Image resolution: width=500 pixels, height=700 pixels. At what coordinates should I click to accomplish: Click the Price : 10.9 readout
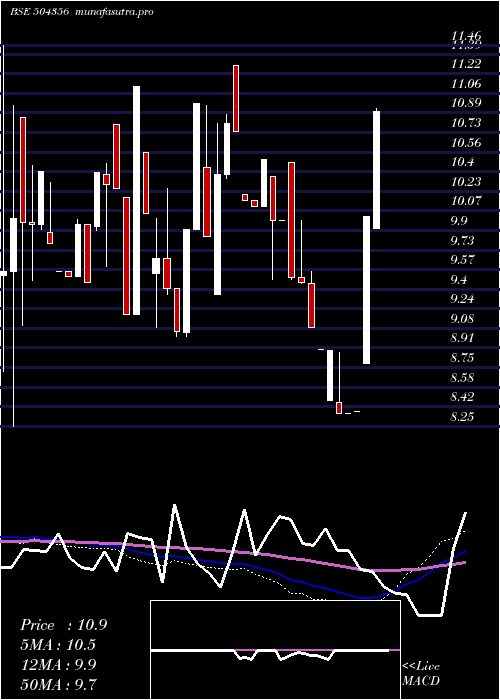[x=63, y=625]
